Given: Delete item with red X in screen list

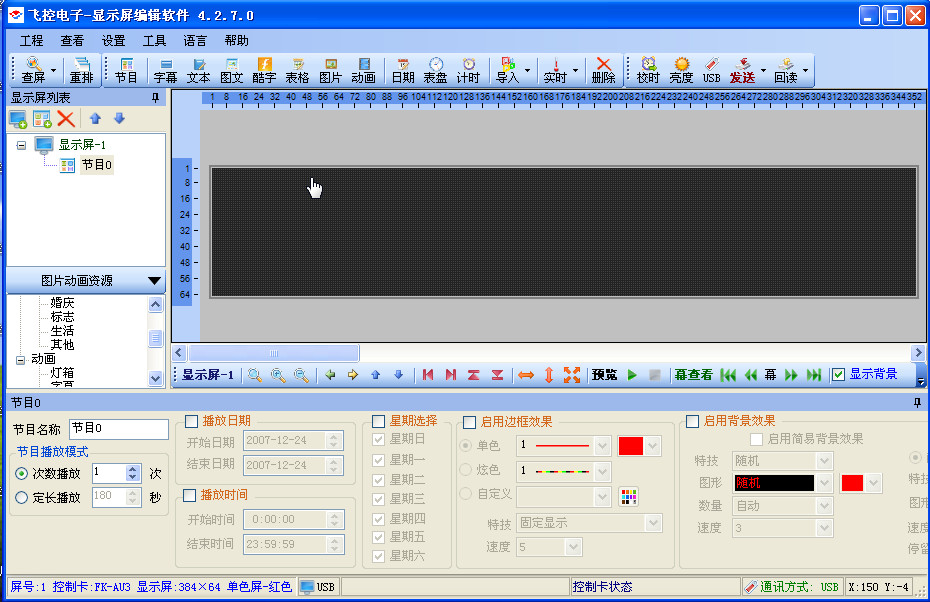Looking at the screenshot, I should (66, 119).
